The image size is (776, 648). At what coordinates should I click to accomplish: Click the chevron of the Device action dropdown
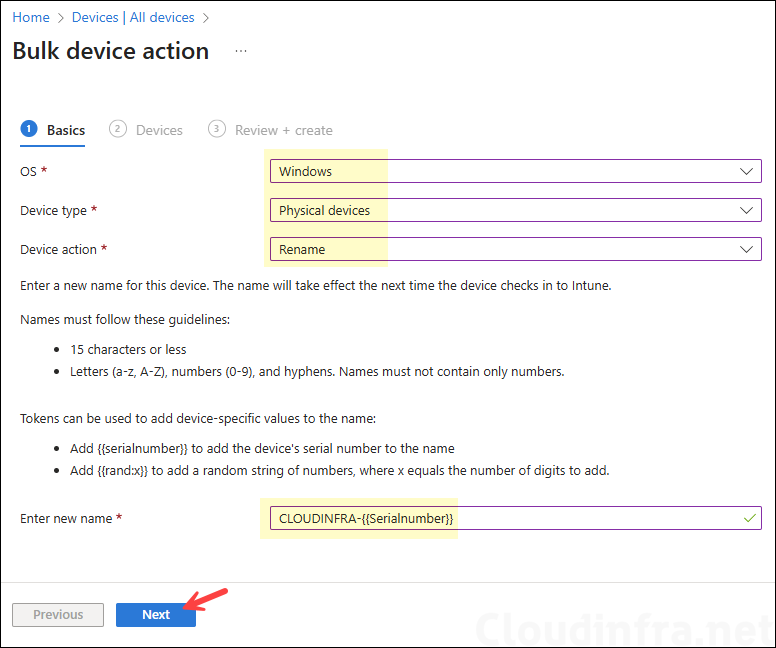pyautogui.click(x=746, y=249)
